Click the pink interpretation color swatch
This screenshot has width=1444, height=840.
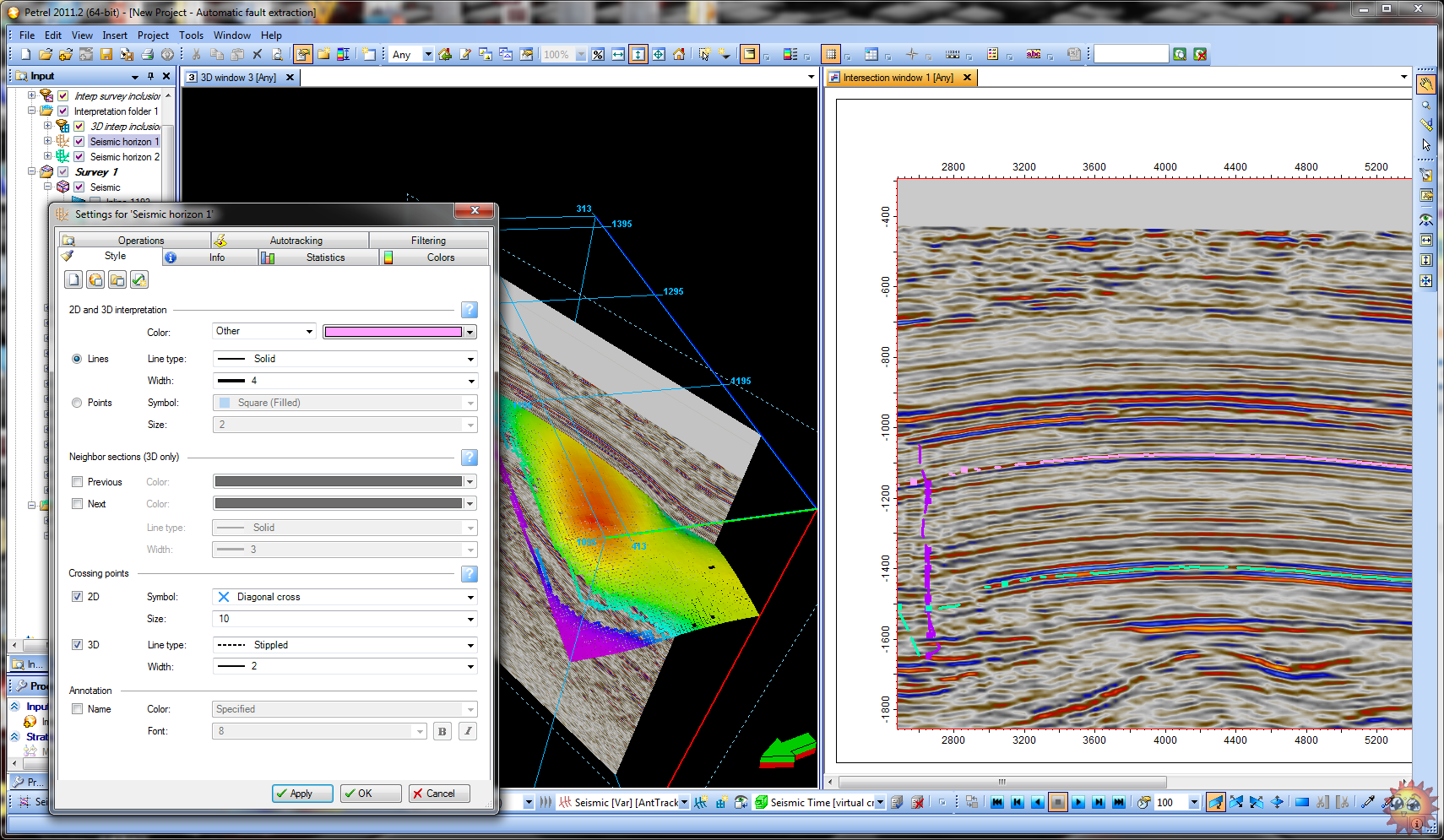(394, 332)
